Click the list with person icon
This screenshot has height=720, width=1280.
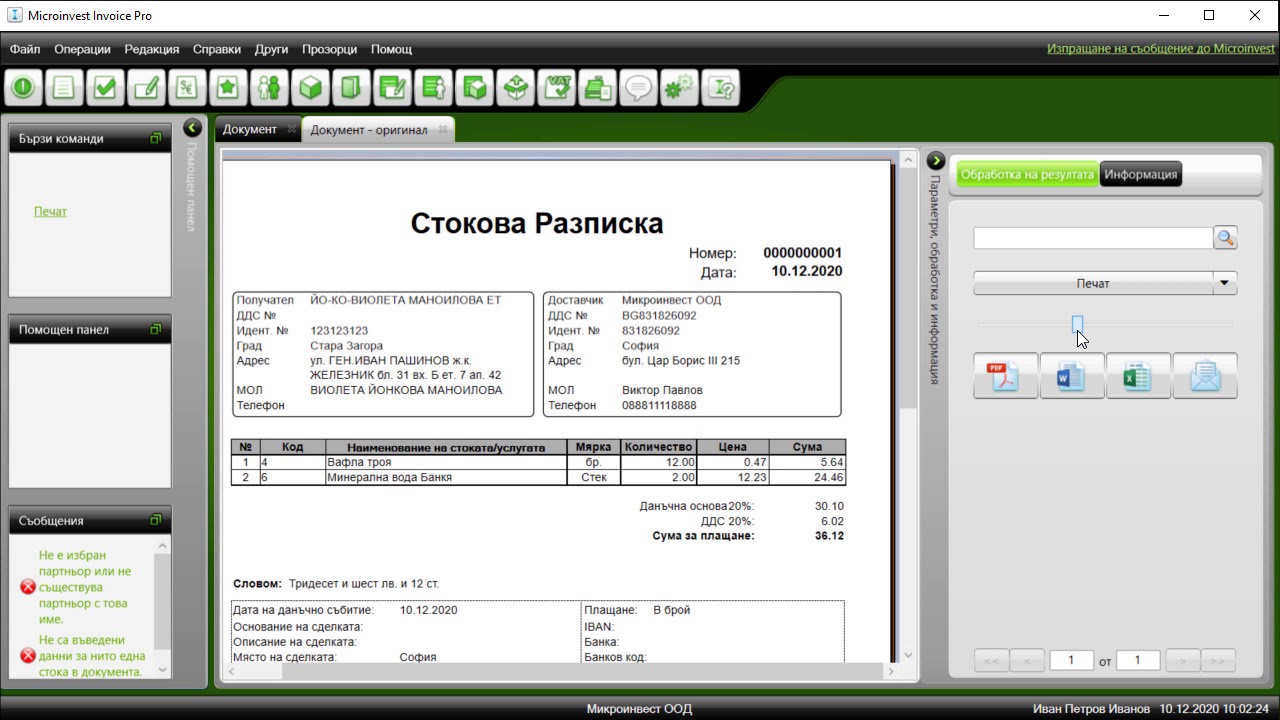point(433,88)
